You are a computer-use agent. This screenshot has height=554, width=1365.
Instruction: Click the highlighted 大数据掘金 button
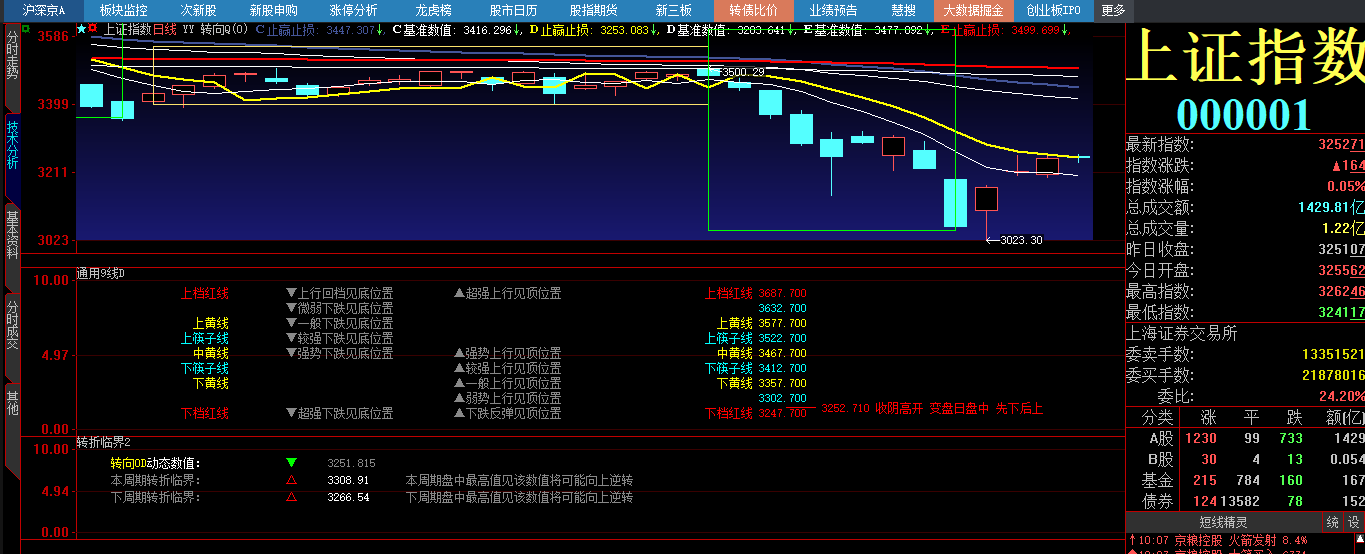[974, 10]
